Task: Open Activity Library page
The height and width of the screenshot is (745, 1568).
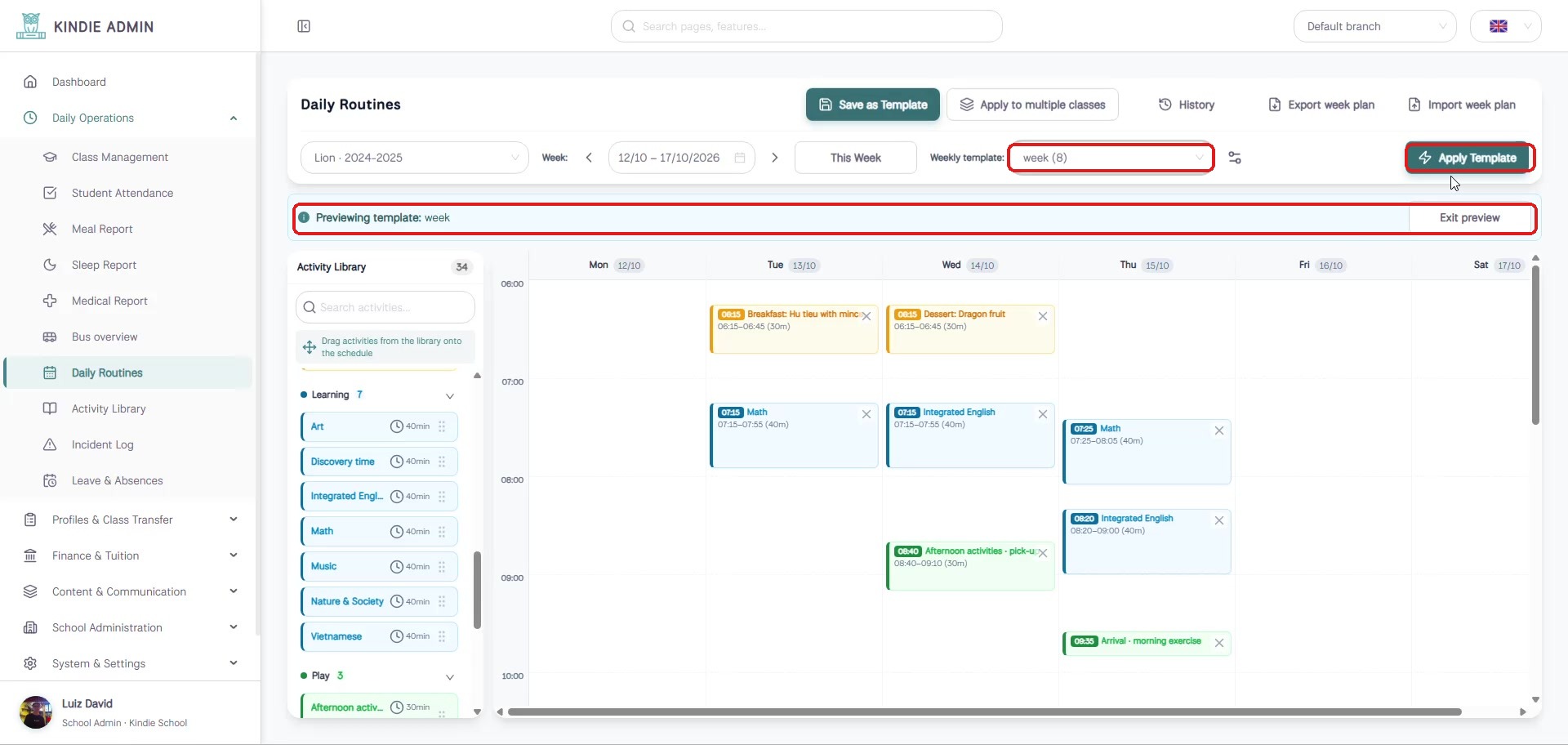Action: point(109,408)
